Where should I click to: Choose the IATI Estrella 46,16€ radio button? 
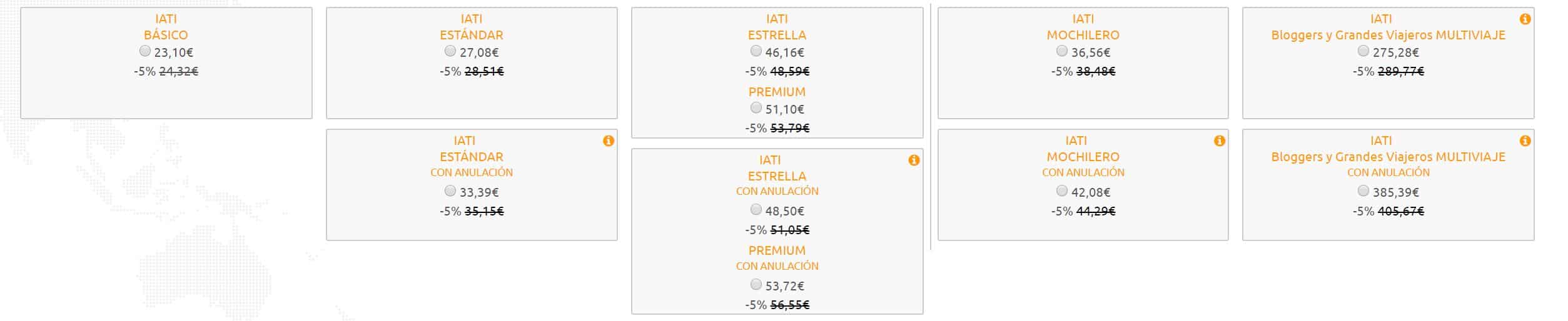pos(756,51)
